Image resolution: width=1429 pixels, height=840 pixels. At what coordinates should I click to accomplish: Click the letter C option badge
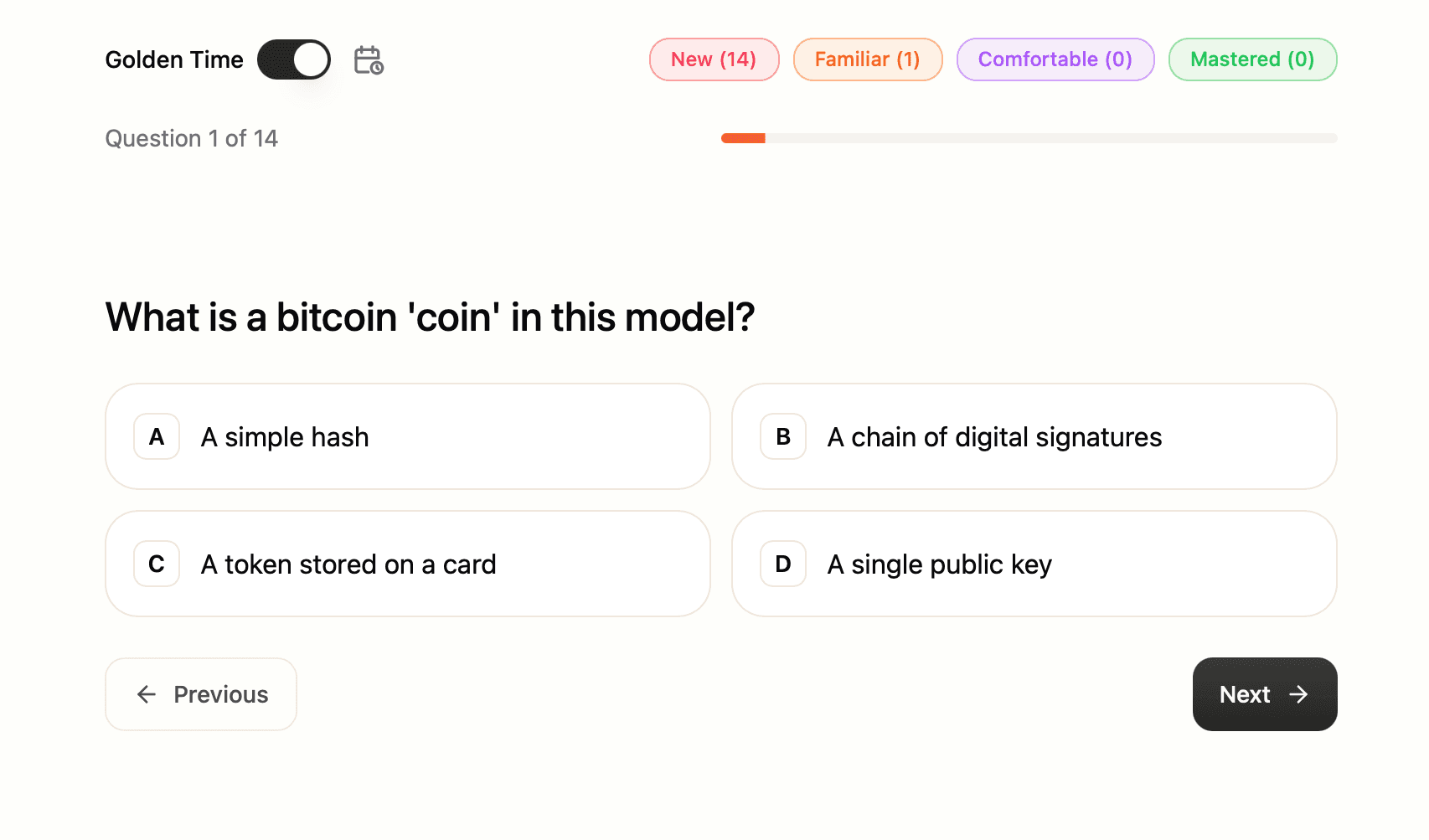coord(157,564)
